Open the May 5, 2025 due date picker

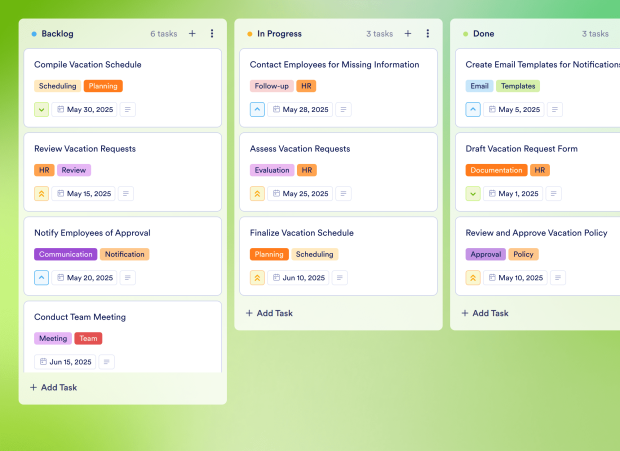click(514, 109)
